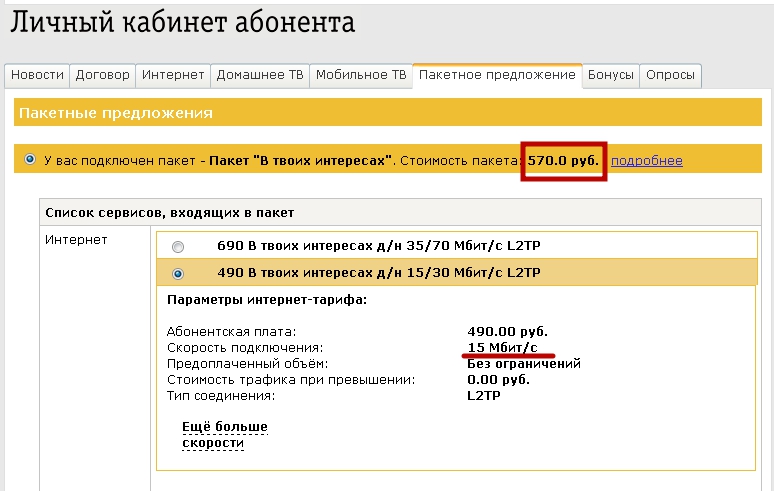Click the Пакетные предложения header
The image size is (774, 491).
(x=116, y=113)
